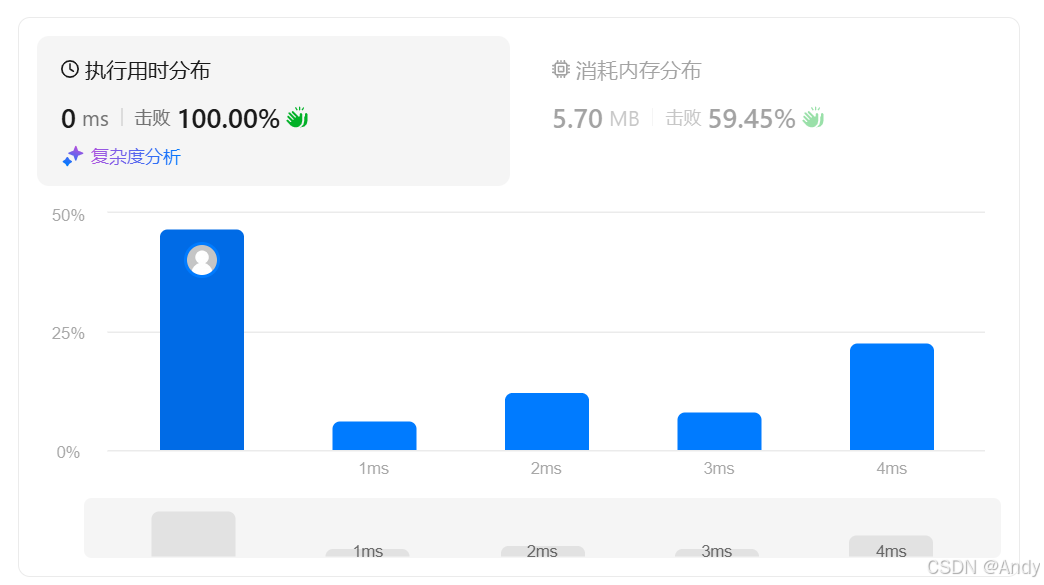Viewport: 1044px width, 585px height.
Task: Click the 1ms label in the gray overview strip
Action: pos(367,552)
